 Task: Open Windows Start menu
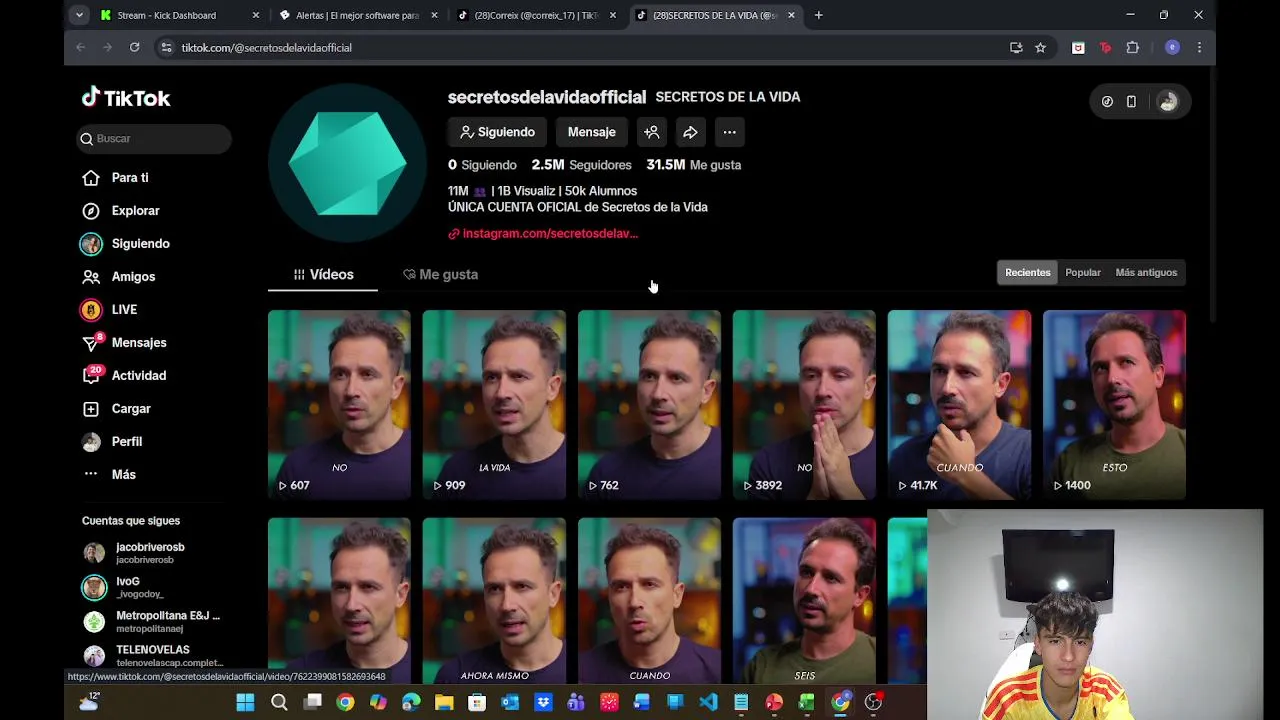tap(245, 703)
